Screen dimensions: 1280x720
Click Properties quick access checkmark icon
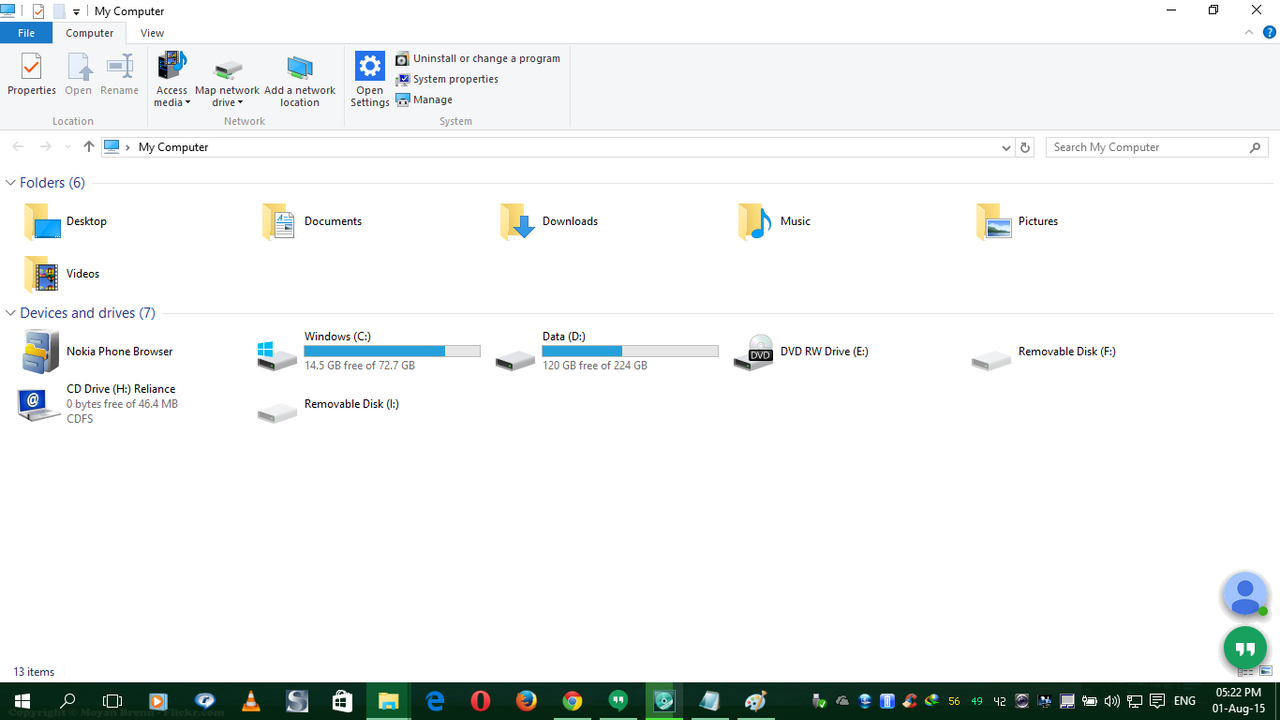[x=39, y=11]
